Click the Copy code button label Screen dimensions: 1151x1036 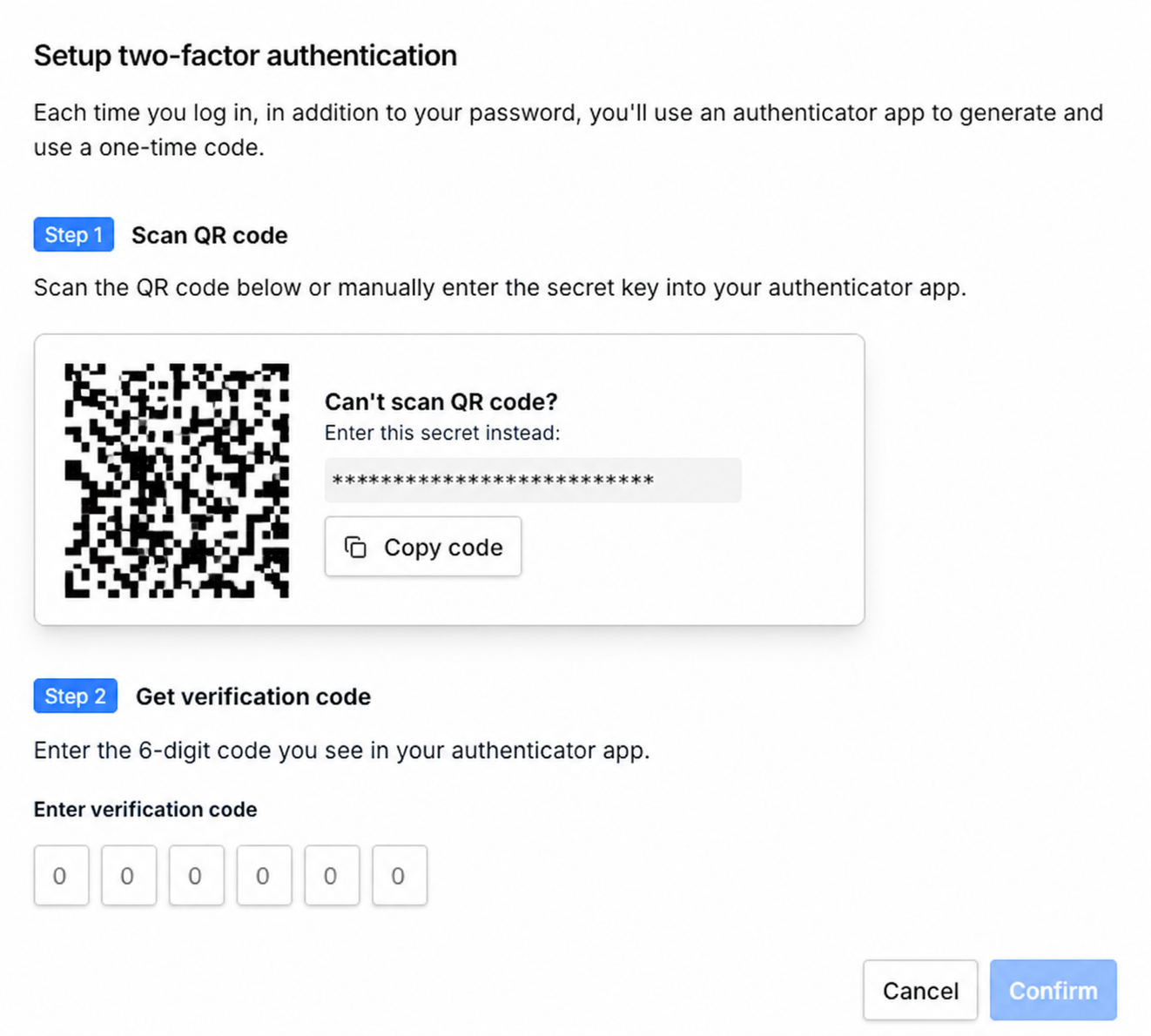(443, 548)
